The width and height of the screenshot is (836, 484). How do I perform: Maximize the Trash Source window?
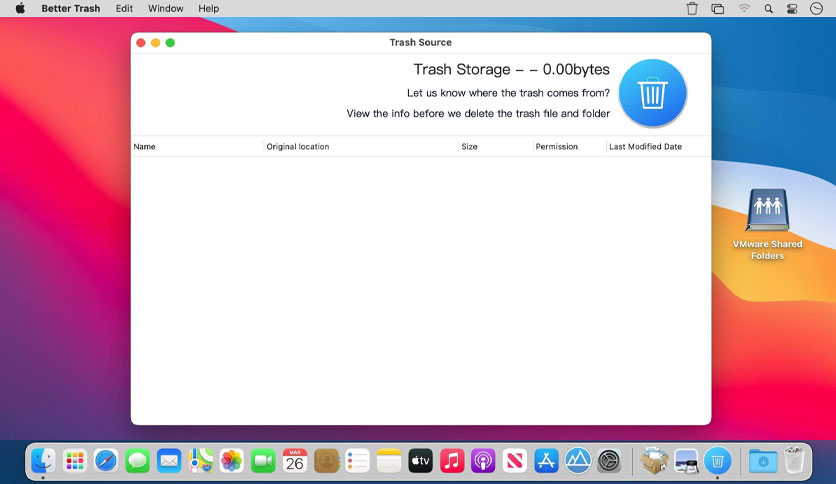170,43
